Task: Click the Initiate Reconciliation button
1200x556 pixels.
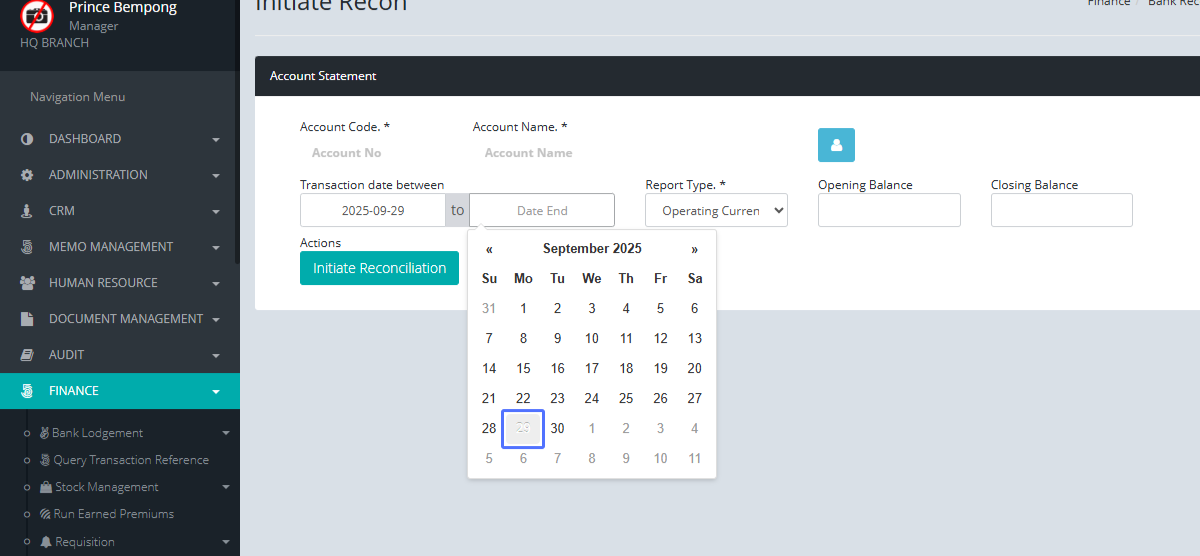Action: 379,268
